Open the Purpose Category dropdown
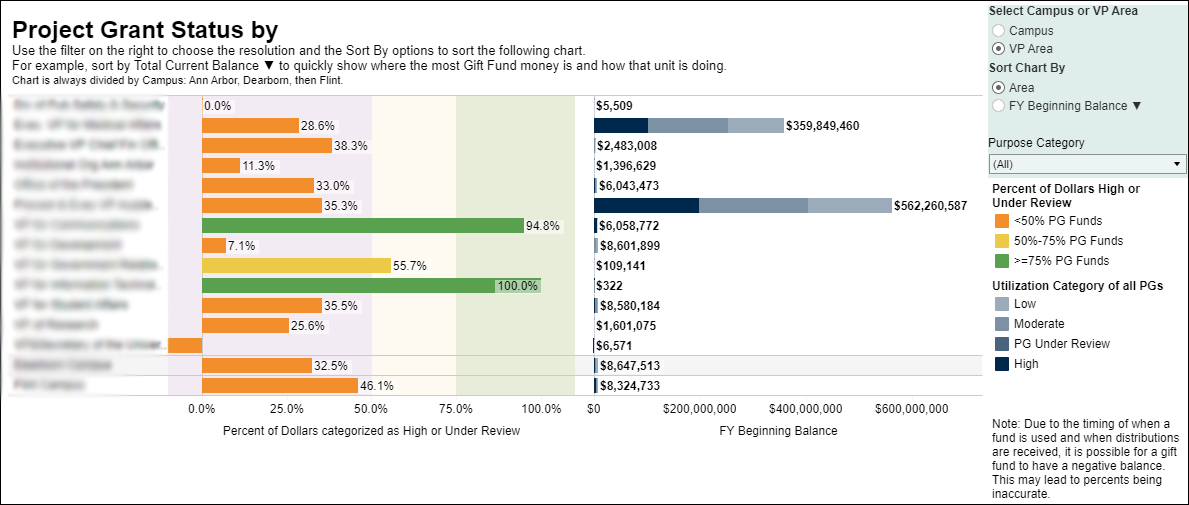This screenshot has height=505, width=1189. (1087, 163)
